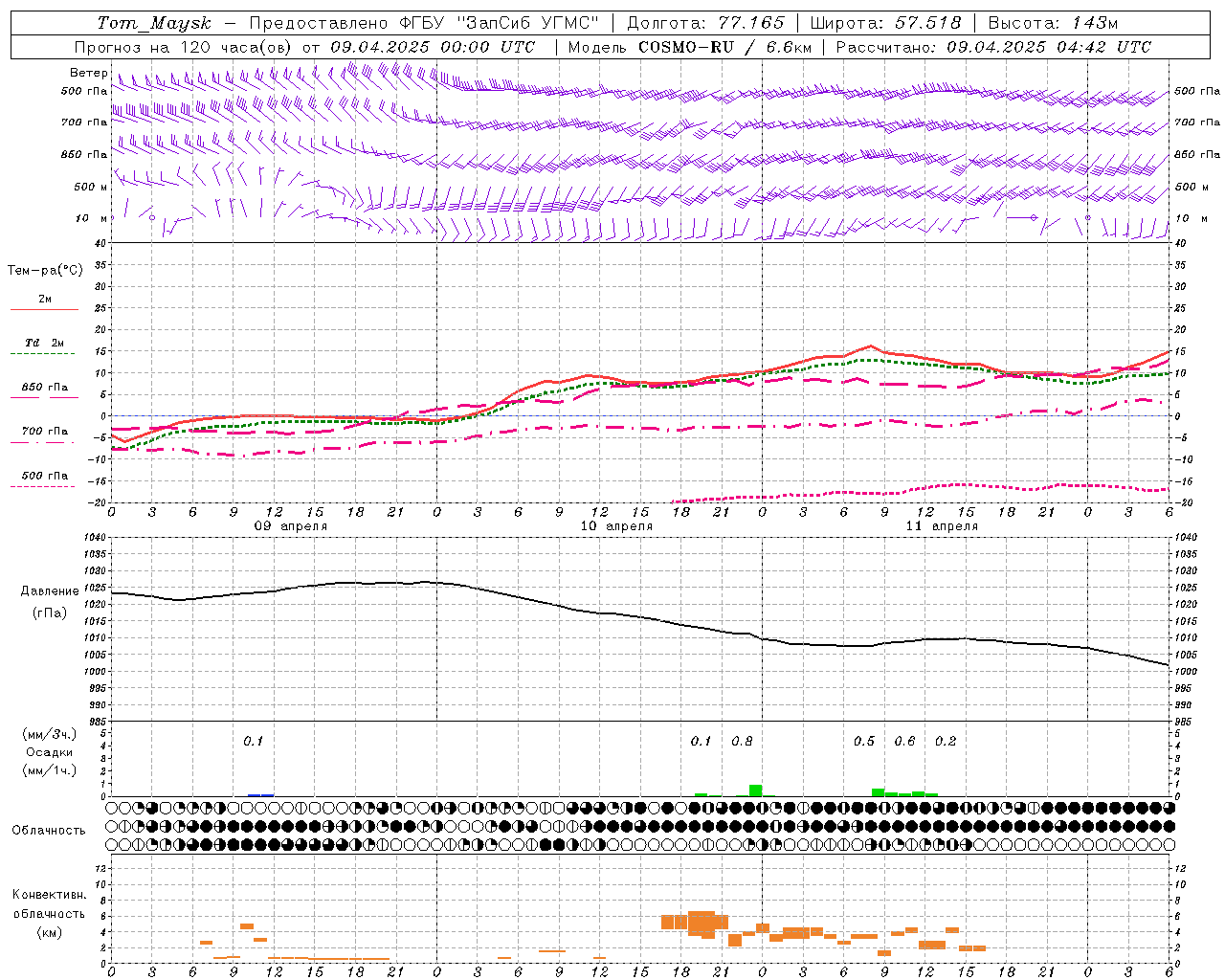
Task: Click 1040 on the left pressure axis
Action: 94,538
